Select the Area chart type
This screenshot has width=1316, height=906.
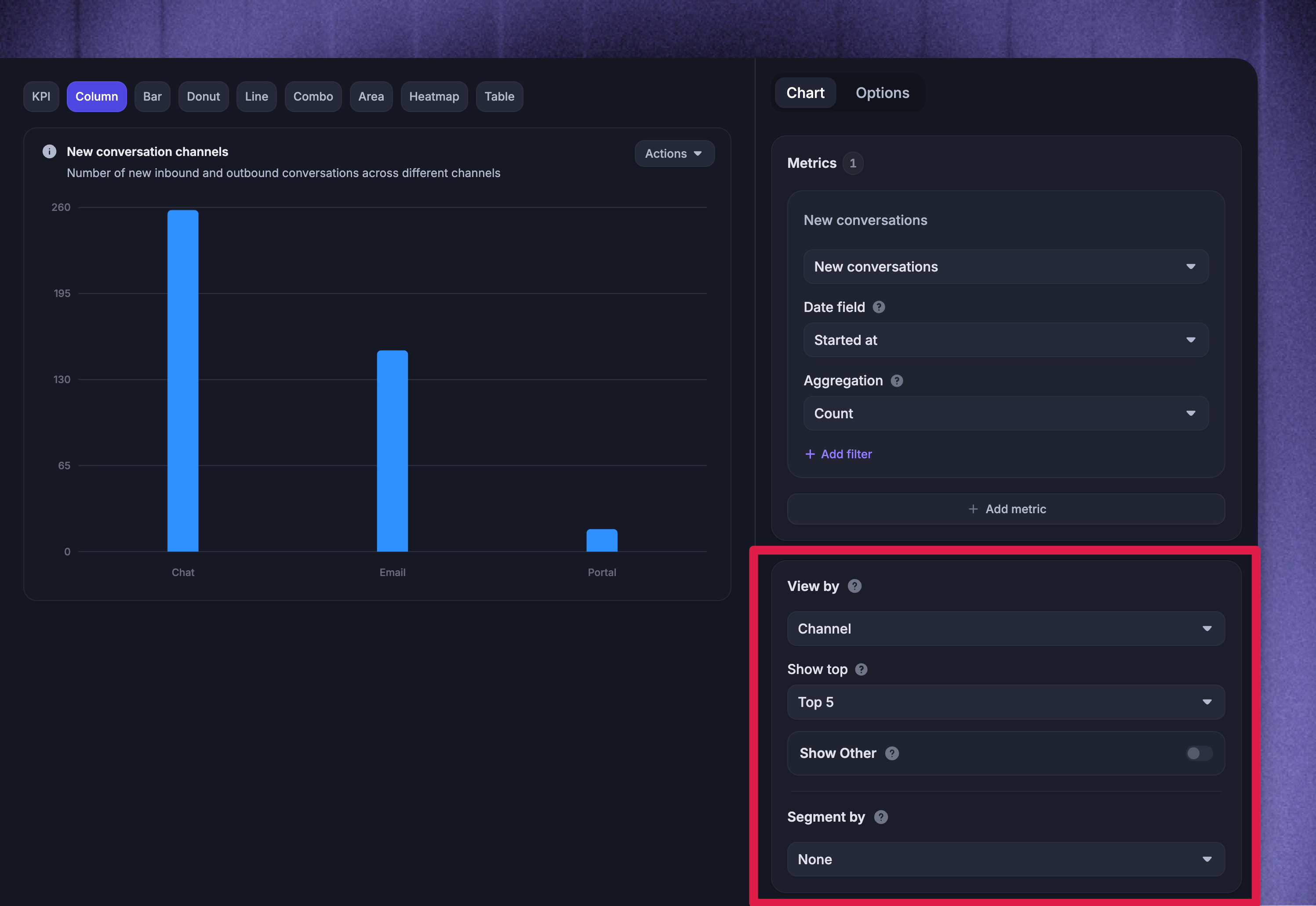(371, 97)
